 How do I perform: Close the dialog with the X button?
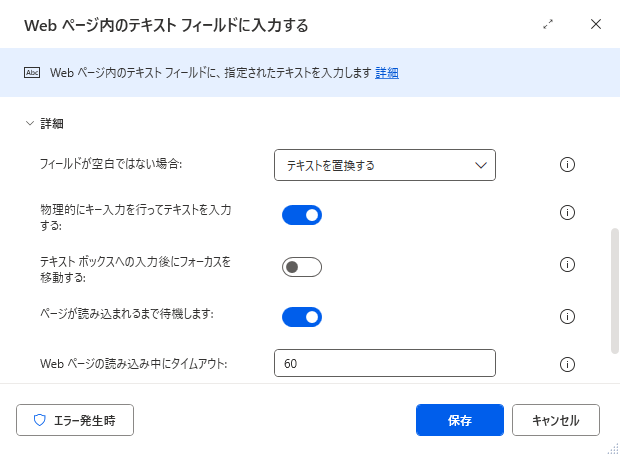596,25
